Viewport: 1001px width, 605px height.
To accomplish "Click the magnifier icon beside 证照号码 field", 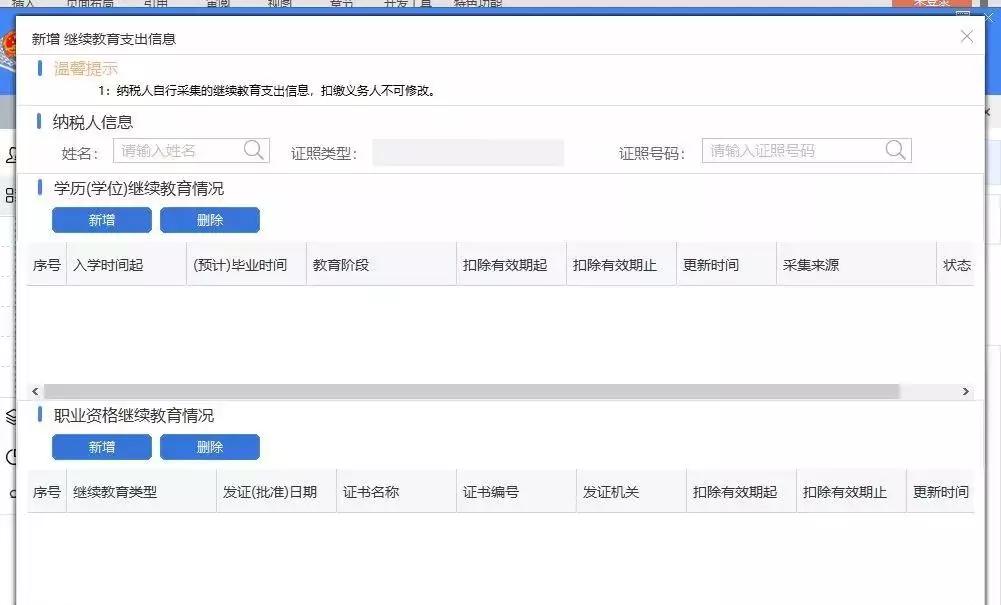I will pos(893,150).
